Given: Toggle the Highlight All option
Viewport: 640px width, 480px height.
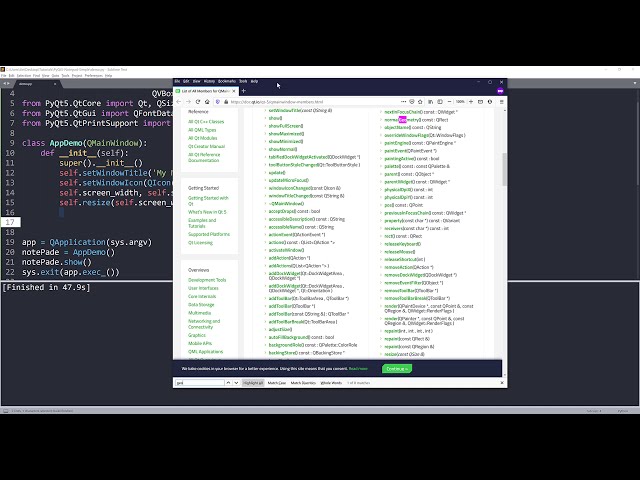Looking at the screenshot, I should pyautogui.click(x=253, y=383).
